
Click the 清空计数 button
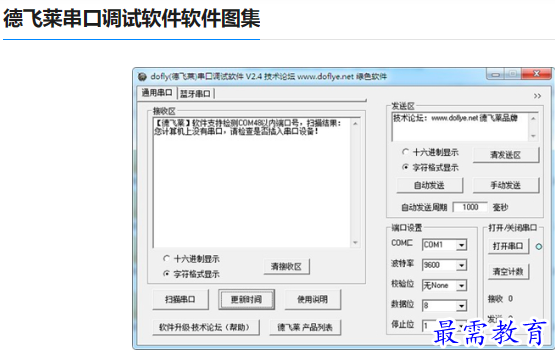click(x=508, y=272)
